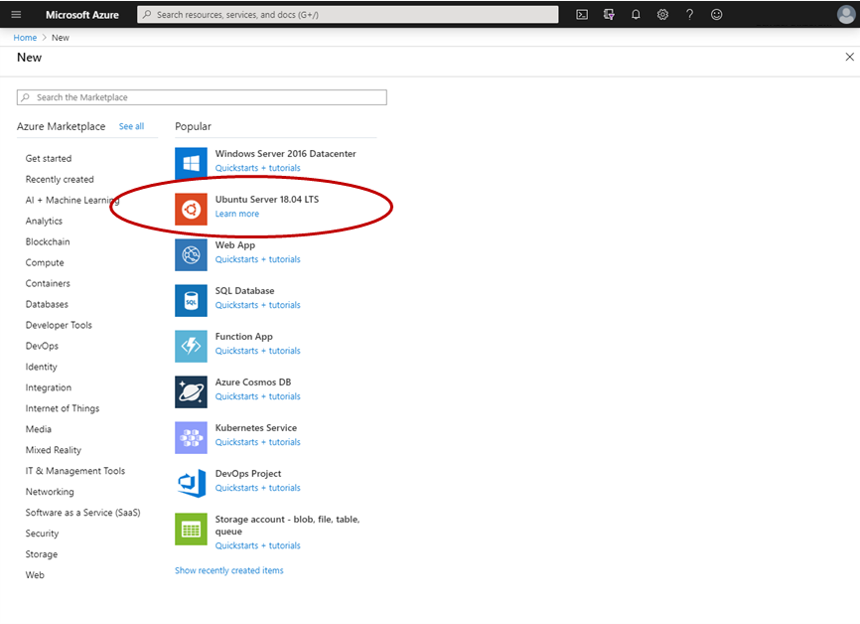Open the help question mark

point(689,15)
